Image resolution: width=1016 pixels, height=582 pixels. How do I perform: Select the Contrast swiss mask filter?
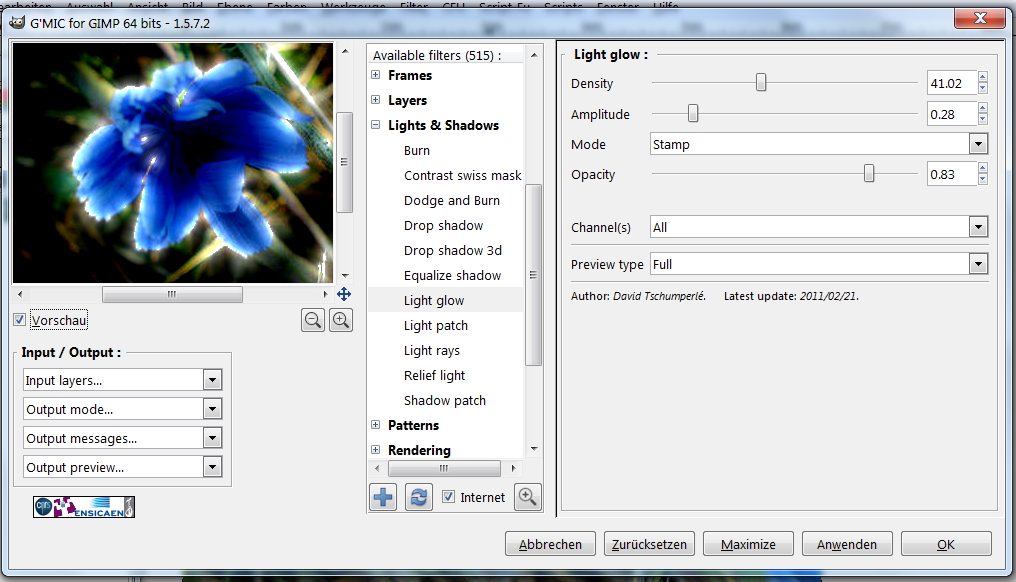[x=463, y=176]
